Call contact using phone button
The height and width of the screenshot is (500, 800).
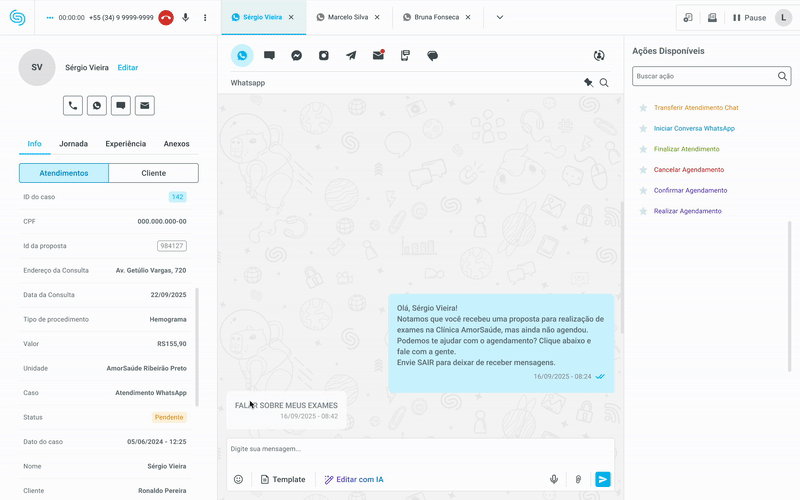tap(73, 106)
